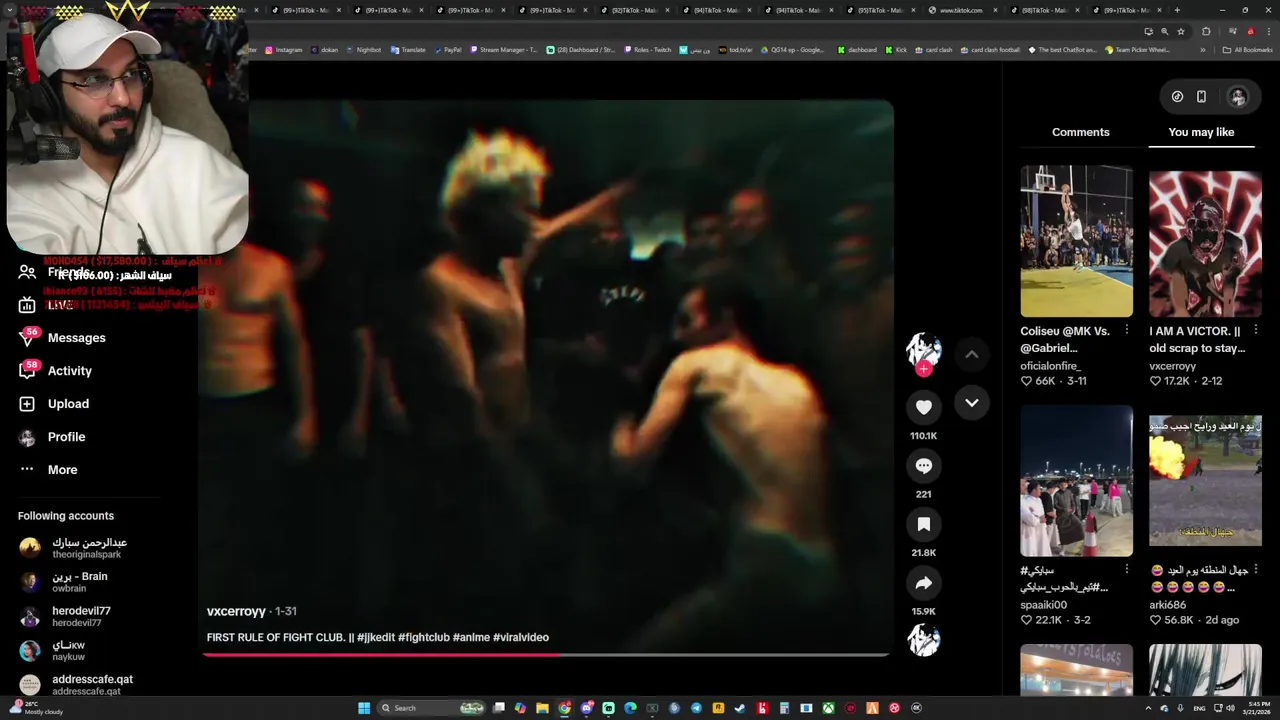Open options menu for Coliseu video card
This screenshot has height=720, width=1280.
(x=1127, y=330)
